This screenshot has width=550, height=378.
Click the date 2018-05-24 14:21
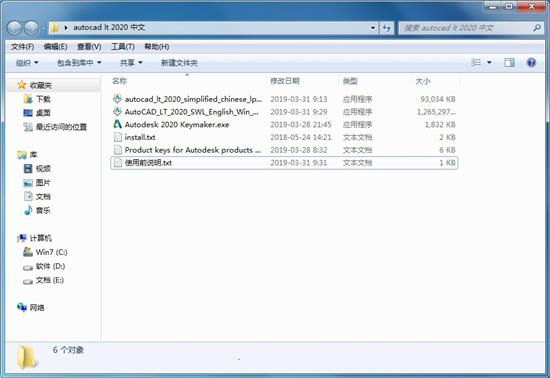tap(301, 137)
